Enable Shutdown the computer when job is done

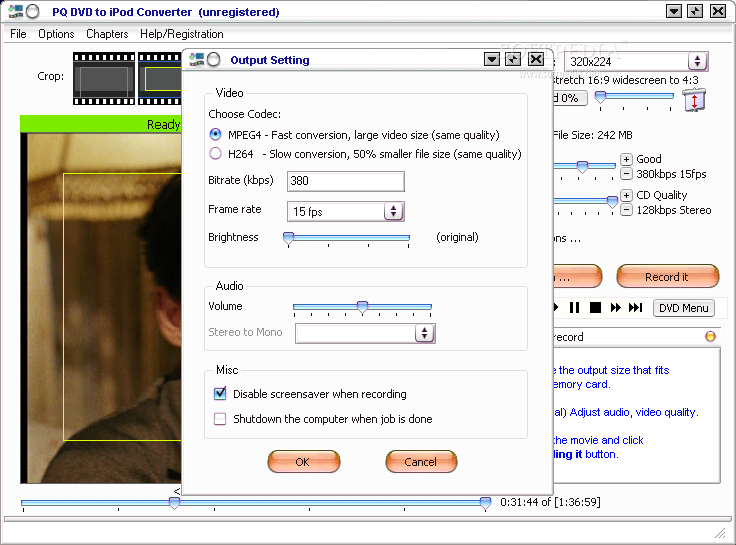220,419
